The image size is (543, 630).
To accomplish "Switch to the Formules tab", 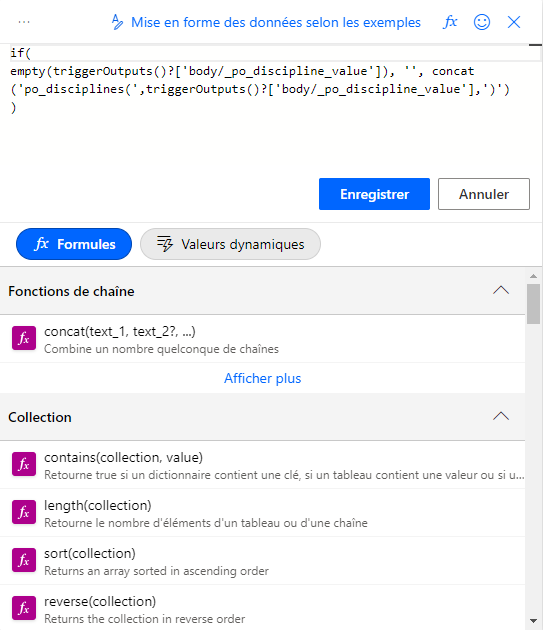I will (x=74, y=244).
